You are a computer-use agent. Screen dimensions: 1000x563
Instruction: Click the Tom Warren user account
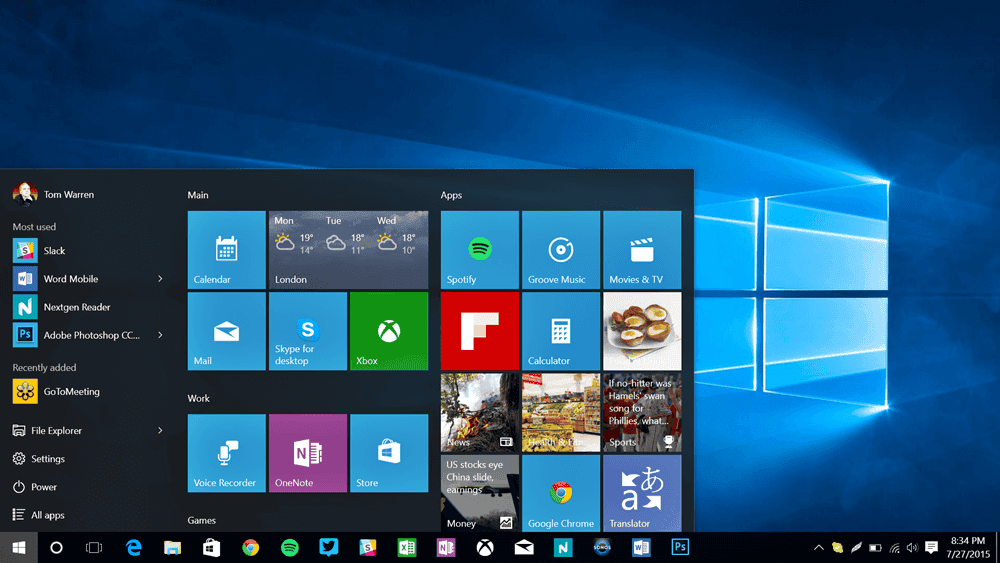point(54,194)
